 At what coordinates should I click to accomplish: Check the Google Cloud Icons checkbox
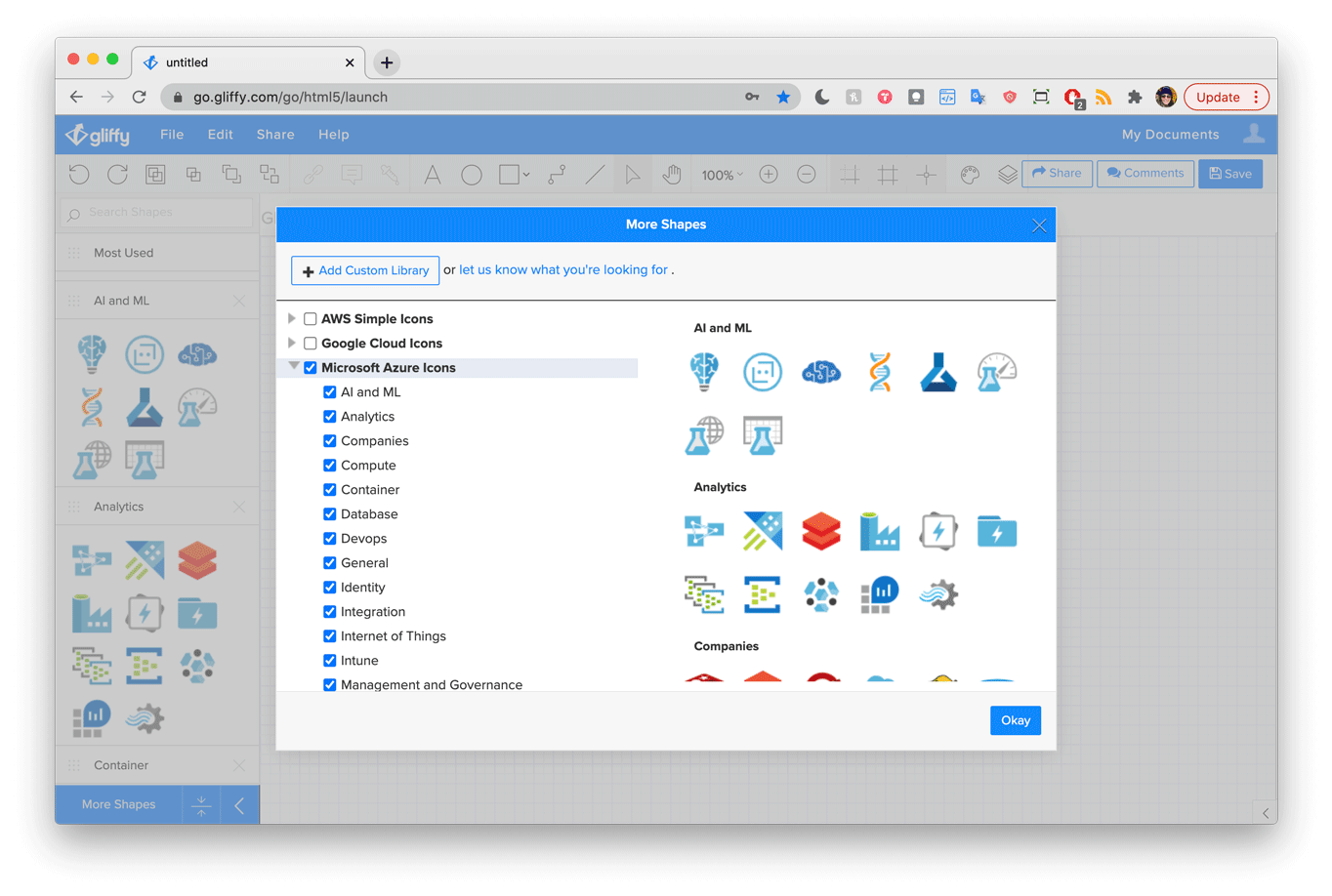[x=311, y=344]
